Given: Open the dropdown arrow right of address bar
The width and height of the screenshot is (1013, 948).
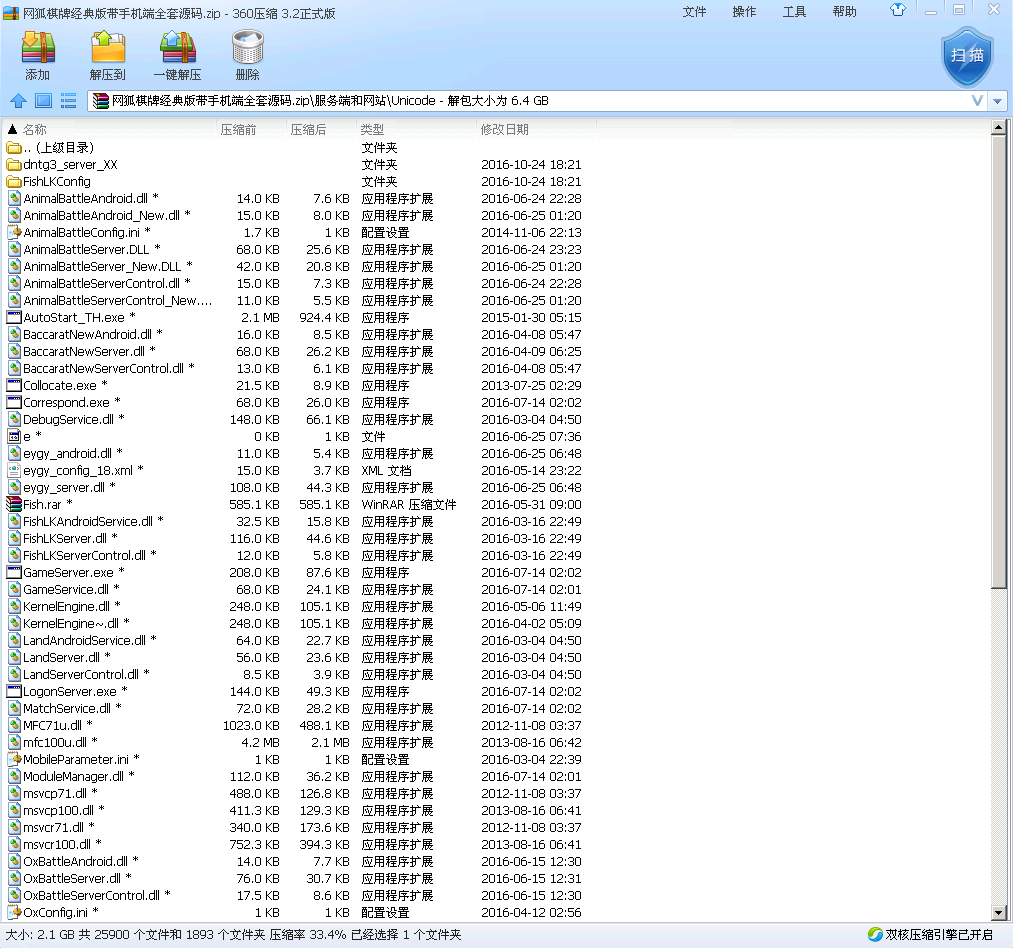Looking at the screenshot, I should (998, 101).
